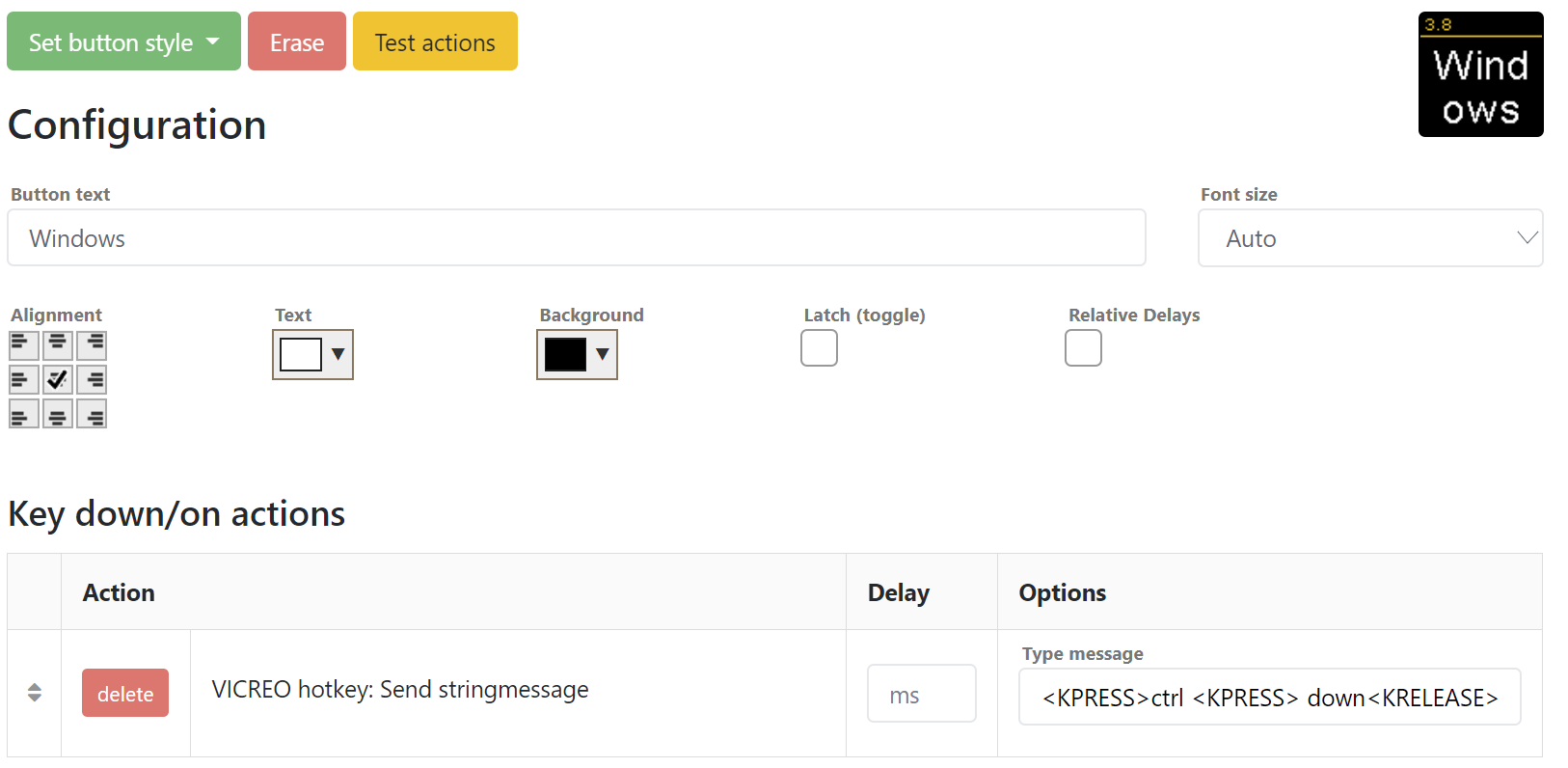This screenshot has width=1568, height=768.
Task: Open the black Background color swatch
Action: (x=577, y=354)
